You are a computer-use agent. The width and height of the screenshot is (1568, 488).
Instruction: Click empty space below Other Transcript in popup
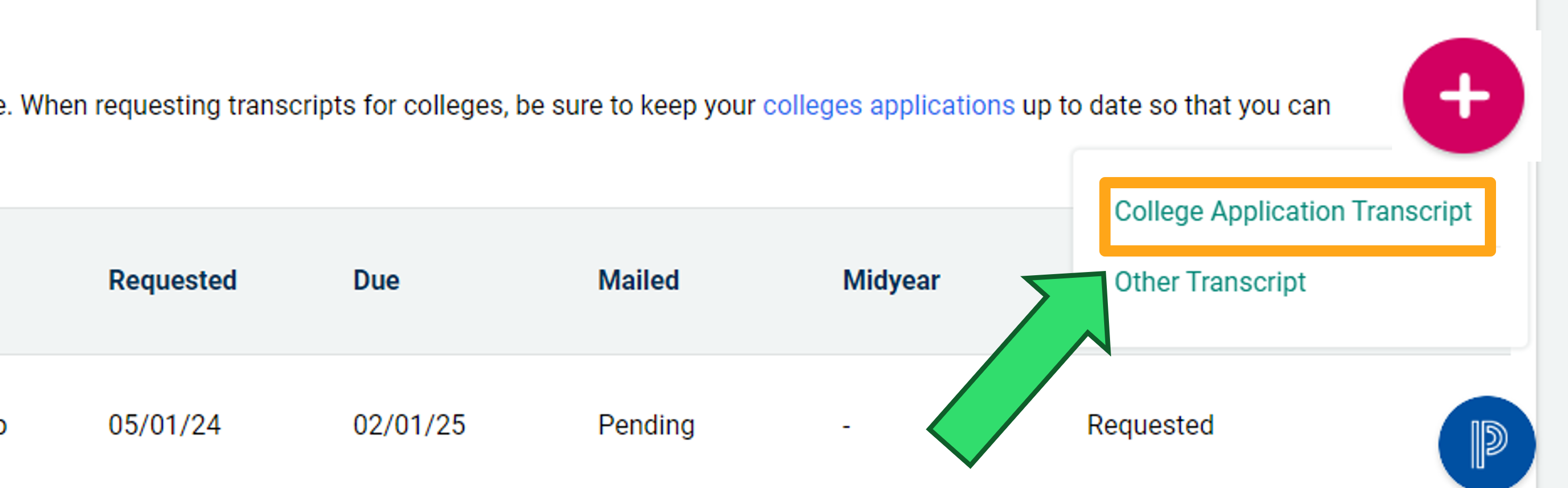coord(1300,323)
